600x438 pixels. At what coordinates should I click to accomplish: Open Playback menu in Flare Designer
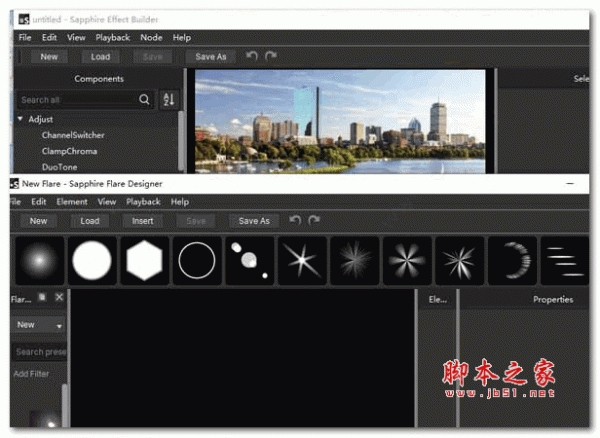[143, 202]
